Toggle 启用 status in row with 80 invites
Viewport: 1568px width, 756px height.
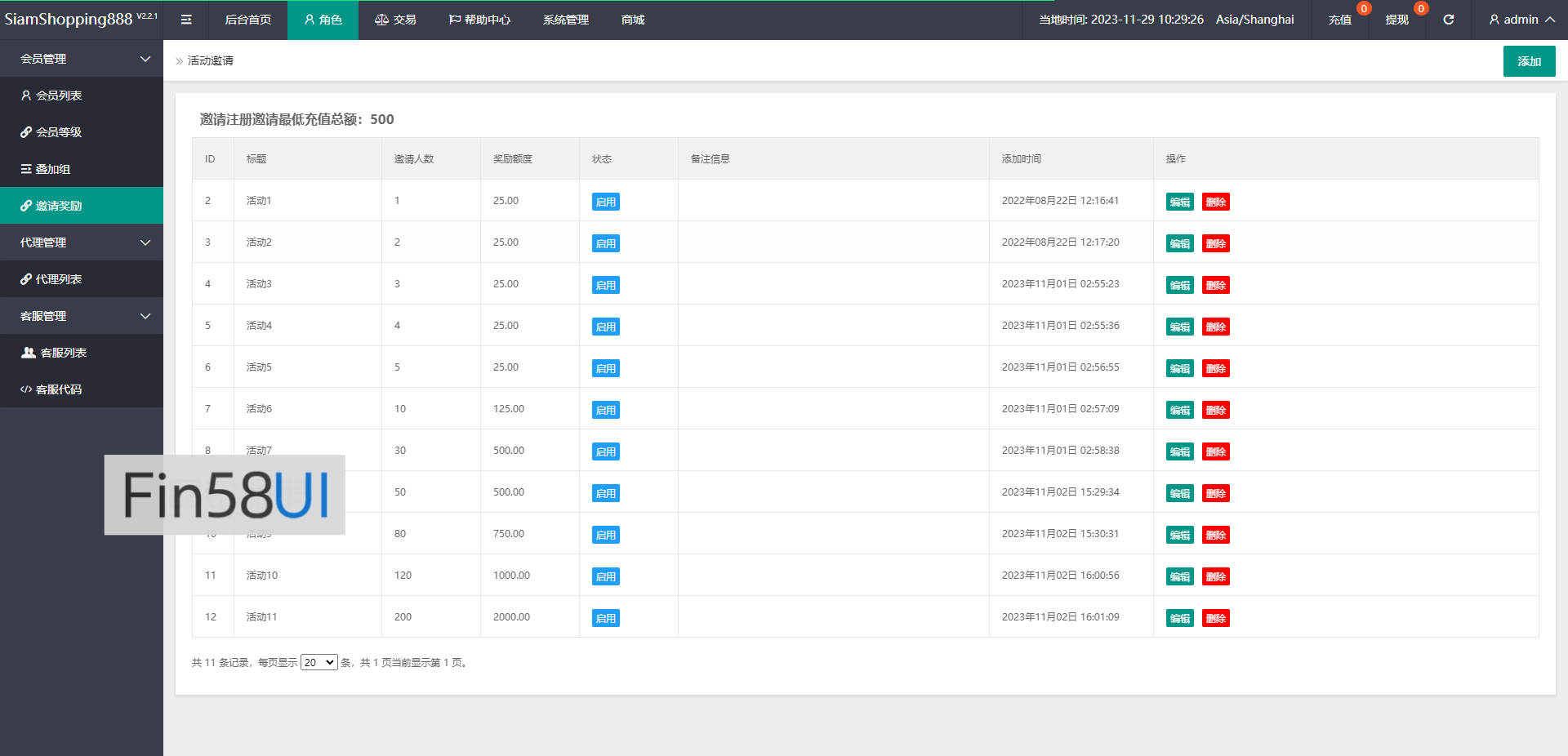606,535
